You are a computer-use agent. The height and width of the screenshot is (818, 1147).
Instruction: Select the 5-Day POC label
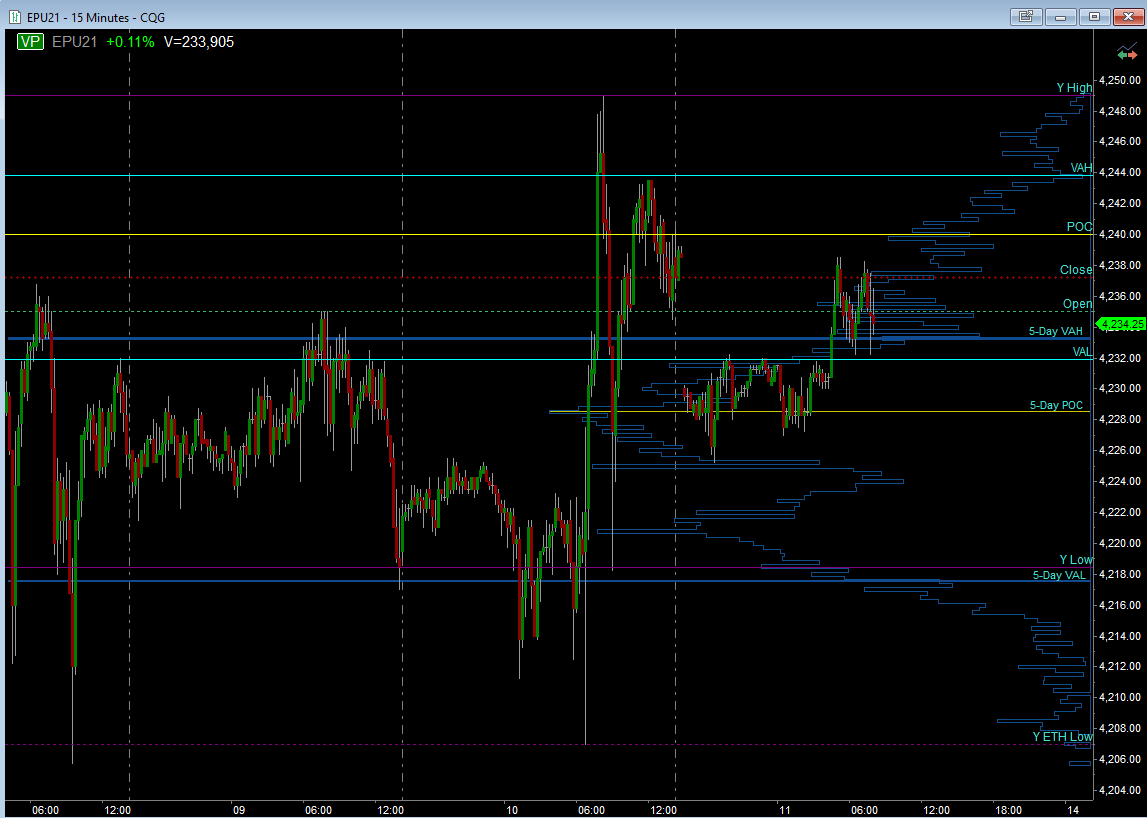pyautogui.click(x=1056, y=405)
